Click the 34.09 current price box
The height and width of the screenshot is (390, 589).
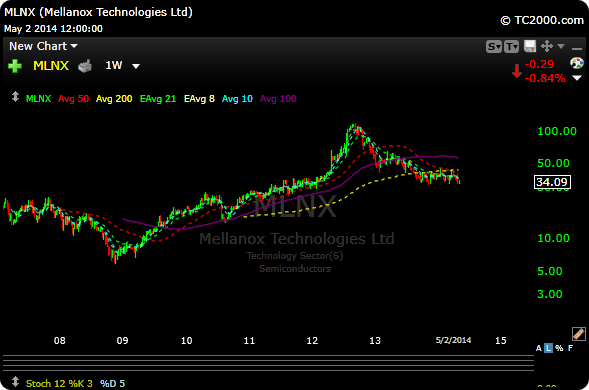point(552,182)
